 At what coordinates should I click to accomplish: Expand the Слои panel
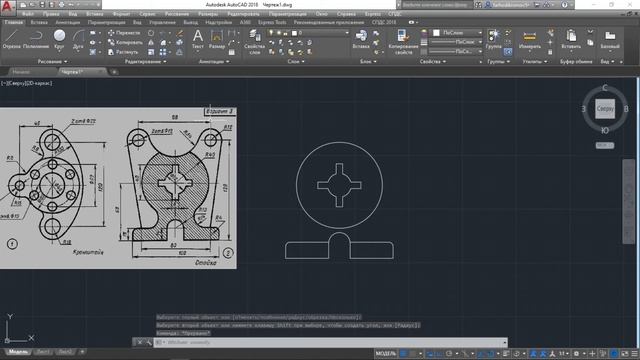[x=296, y=62]
